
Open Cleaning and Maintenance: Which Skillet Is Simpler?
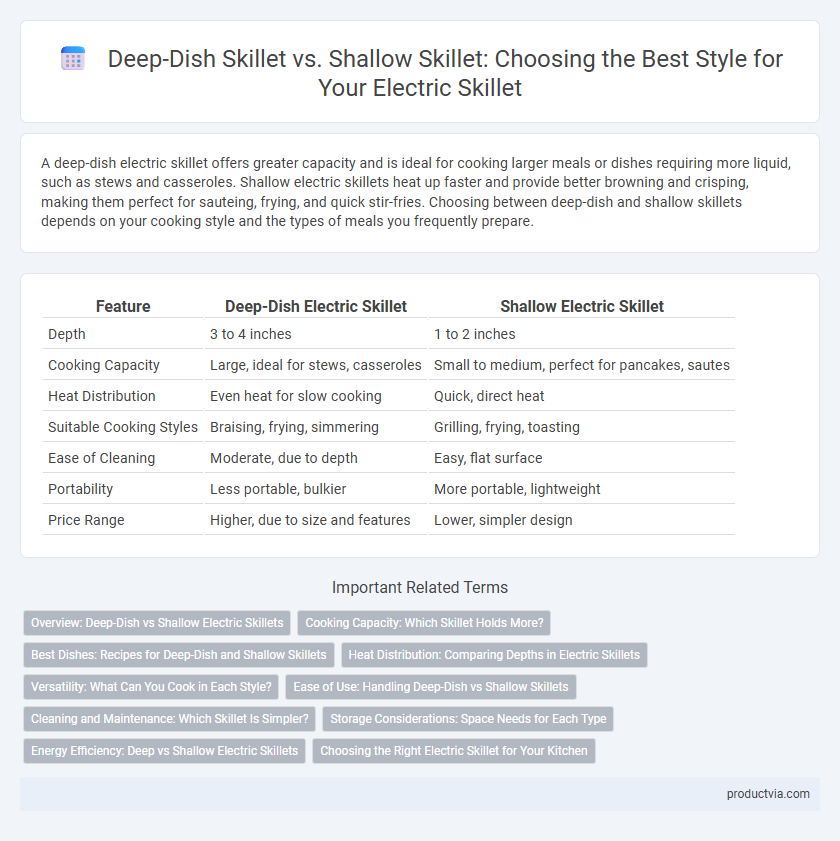[x=170, y=719]
